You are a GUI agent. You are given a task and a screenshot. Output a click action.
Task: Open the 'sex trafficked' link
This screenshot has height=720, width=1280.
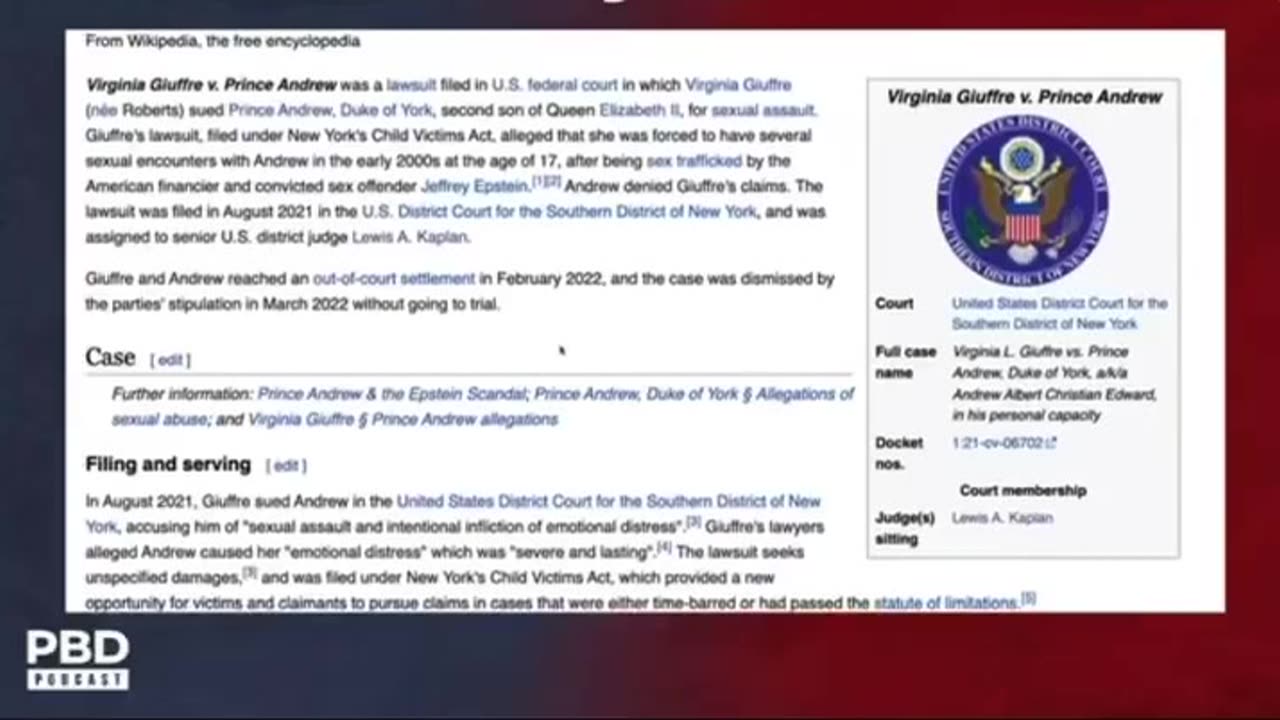[x=694, y=161]
